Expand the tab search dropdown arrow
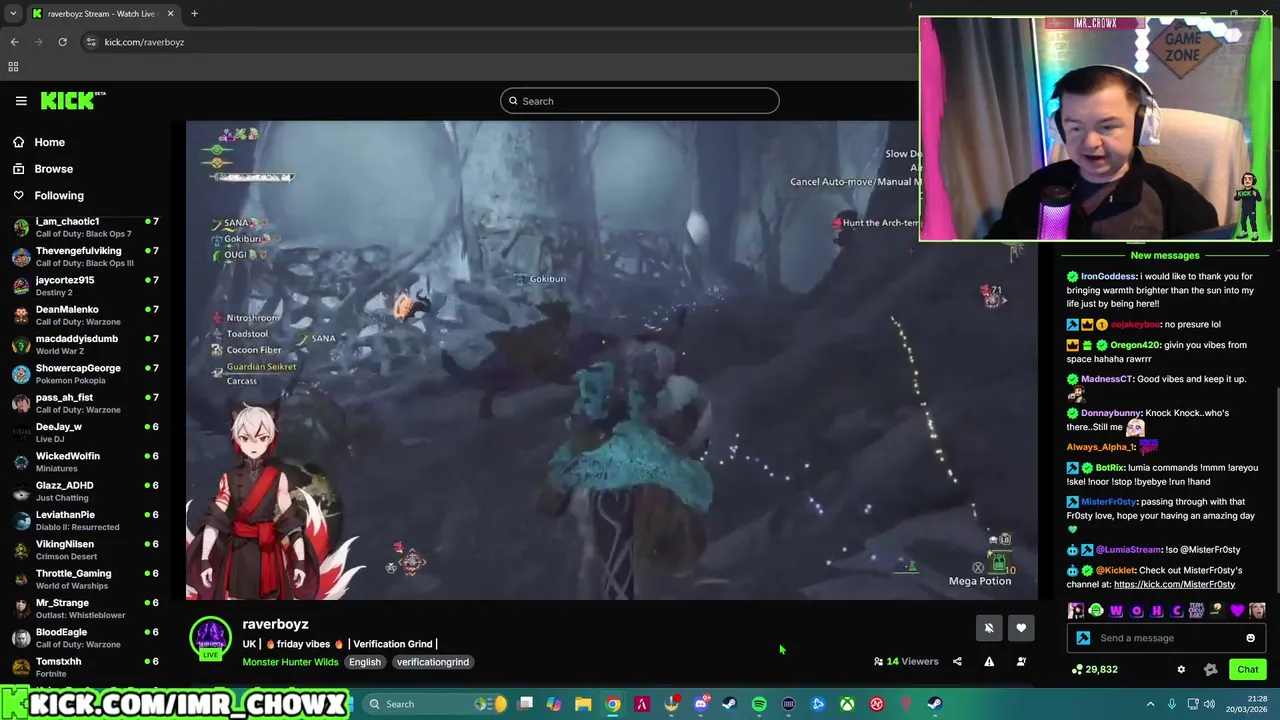This screenshot has width=1280, height=720. tap(13, 14)
